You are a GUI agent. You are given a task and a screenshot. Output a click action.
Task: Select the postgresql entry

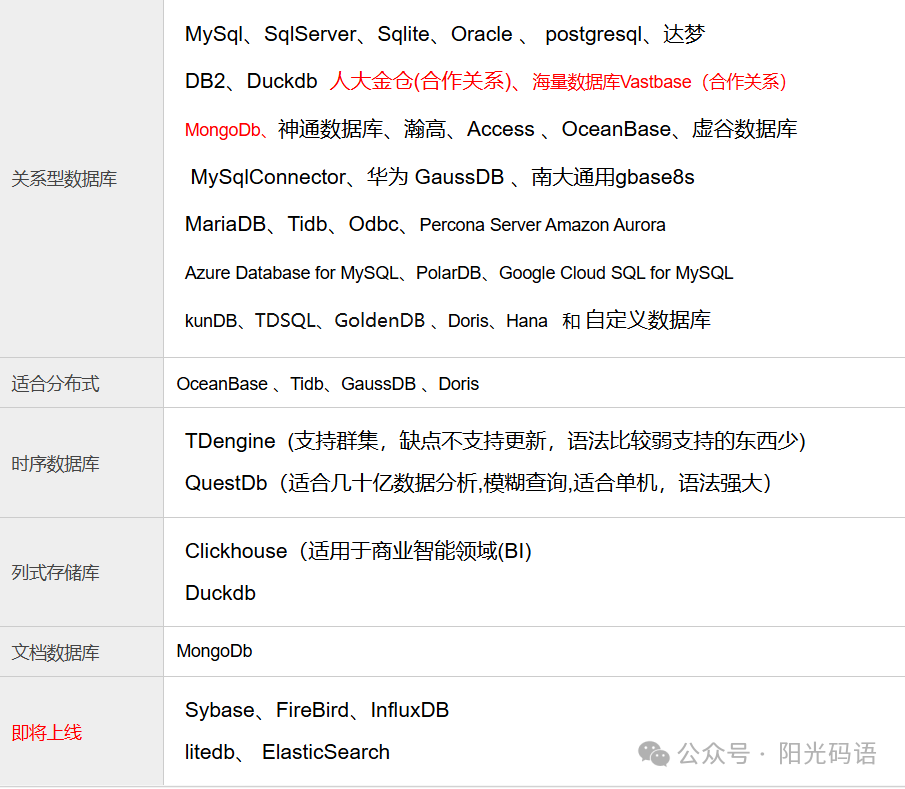[x=593, y=35]
